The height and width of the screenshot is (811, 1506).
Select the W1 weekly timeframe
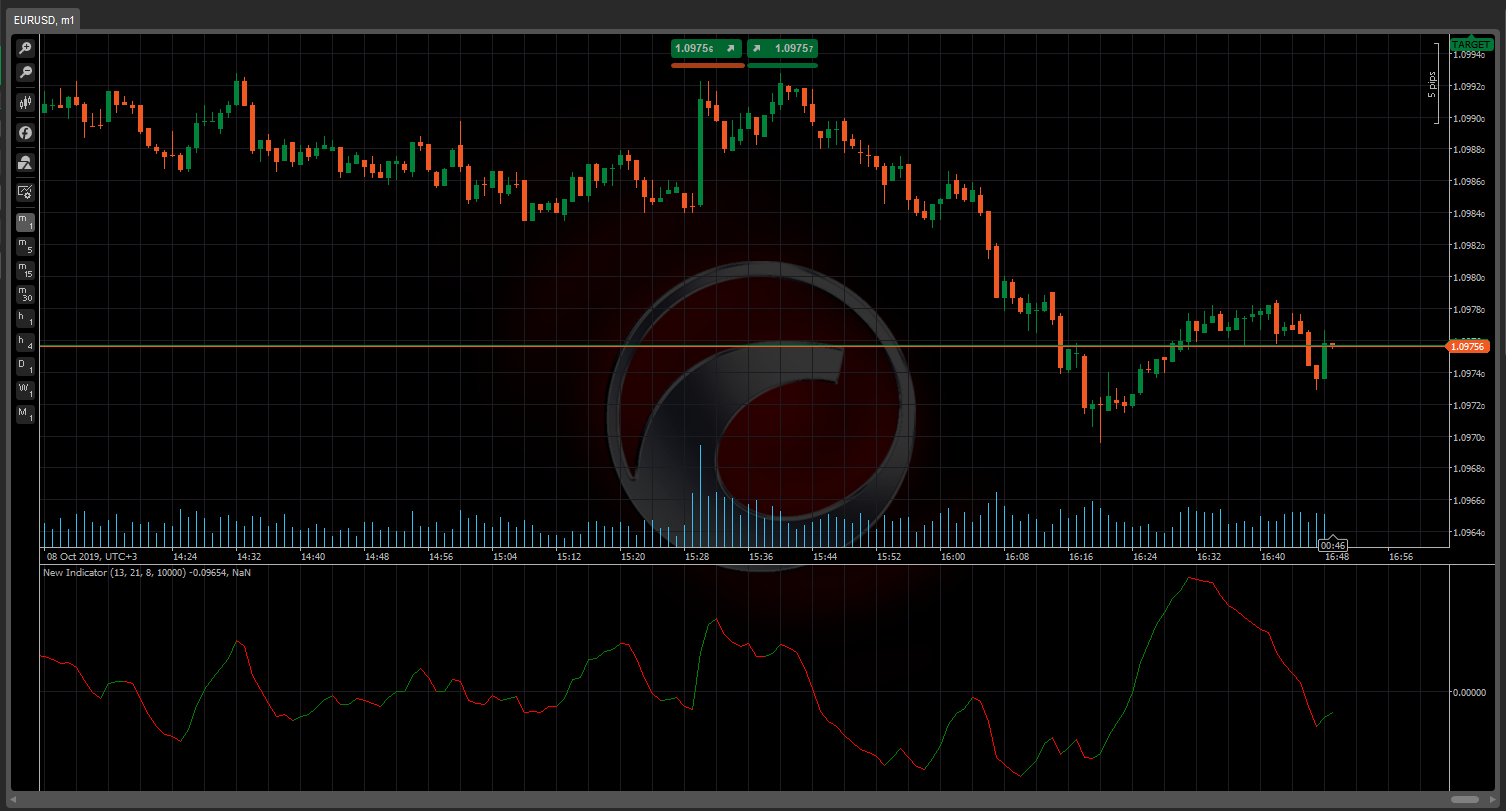[25, 390]
